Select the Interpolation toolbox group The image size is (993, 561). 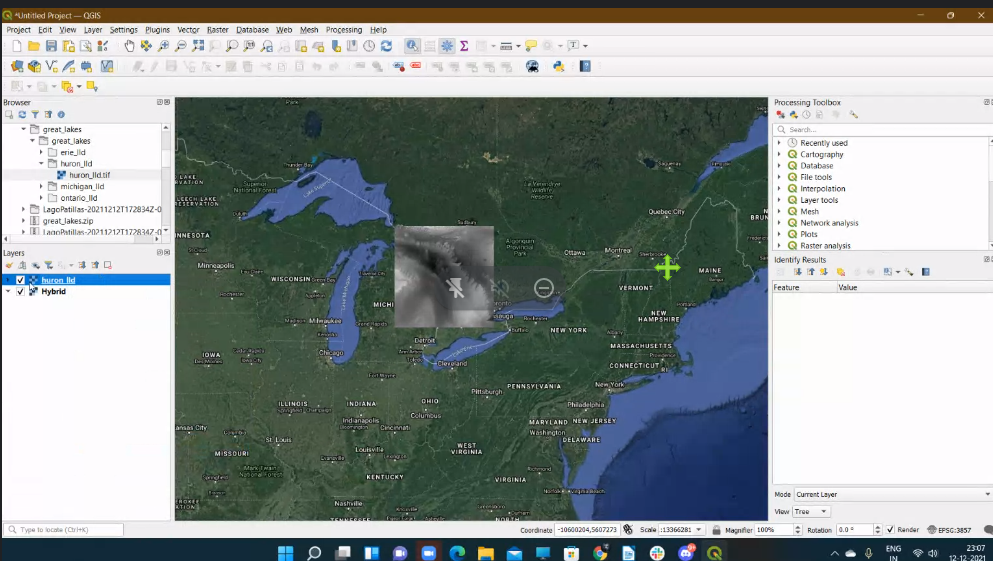[822, 188]
